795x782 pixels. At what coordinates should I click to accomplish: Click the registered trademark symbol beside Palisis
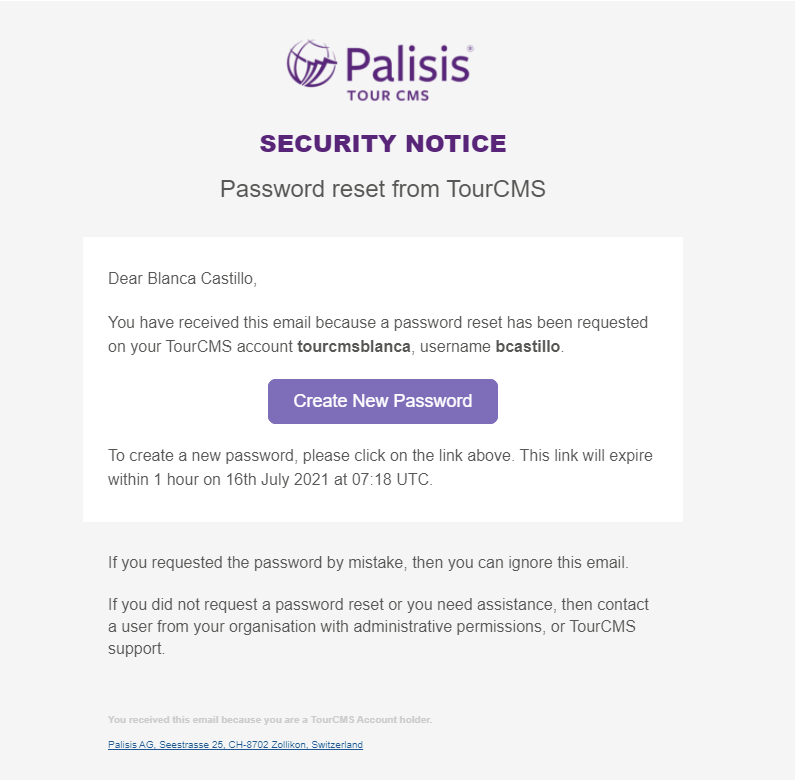point(471,49)
